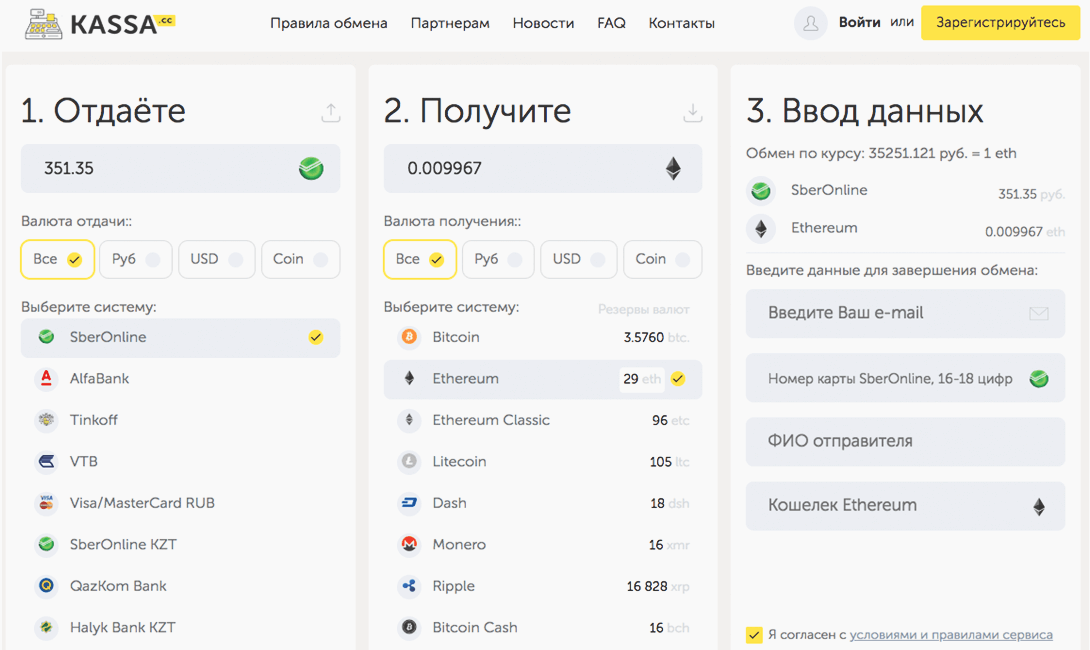Select Dash in the receive list
This screenshot has width=1090, height=650.
pyautogui.click(x=543, y=503)
